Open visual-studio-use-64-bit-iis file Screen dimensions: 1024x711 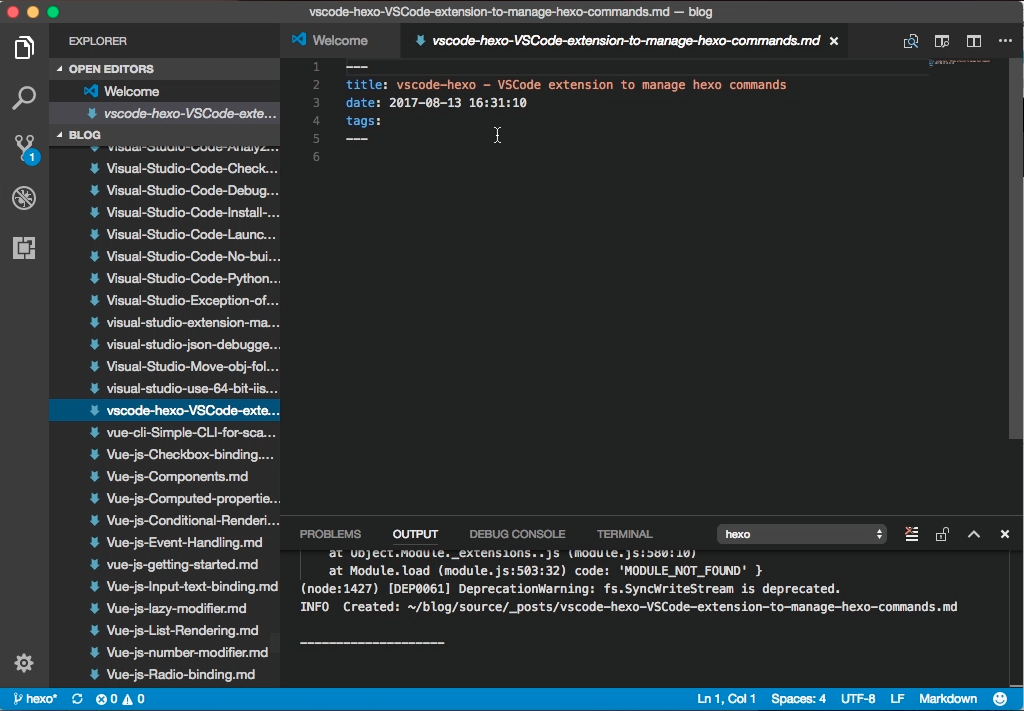click(x=165, y=388)
